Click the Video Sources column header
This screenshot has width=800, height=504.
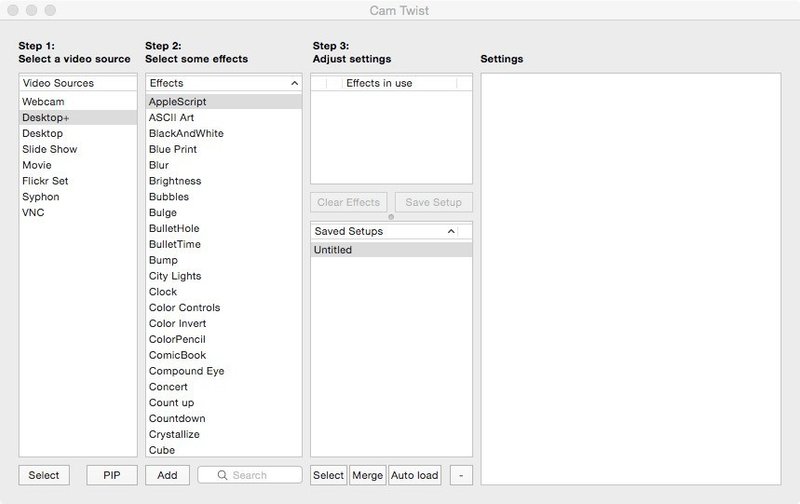click(x=78, y=83)
